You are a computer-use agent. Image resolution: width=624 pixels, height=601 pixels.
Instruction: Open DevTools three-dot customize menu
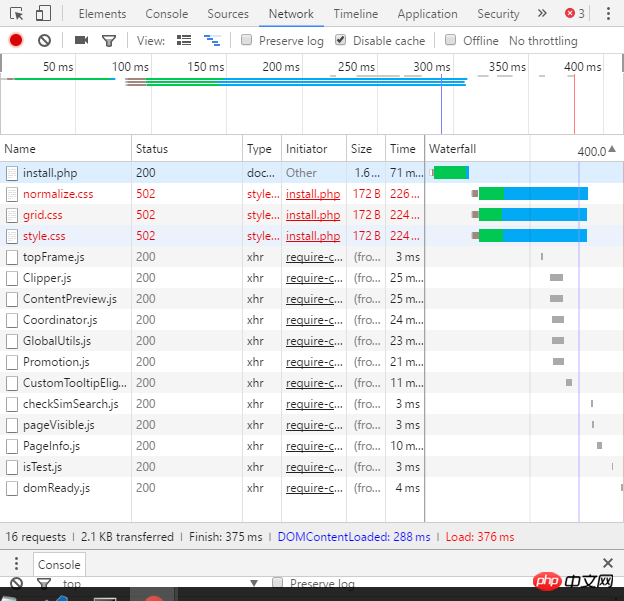pos(608,13)
